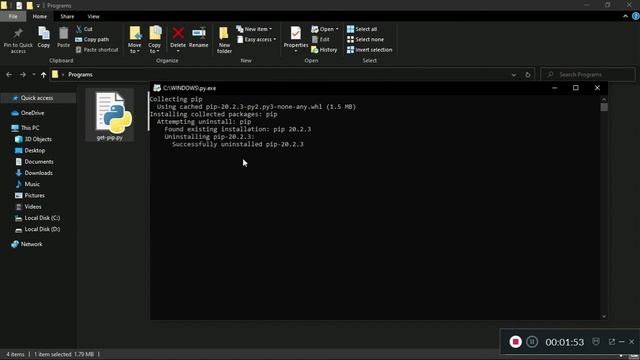
Task: Click Edit in Open group
Action: [x=321, y=40]
